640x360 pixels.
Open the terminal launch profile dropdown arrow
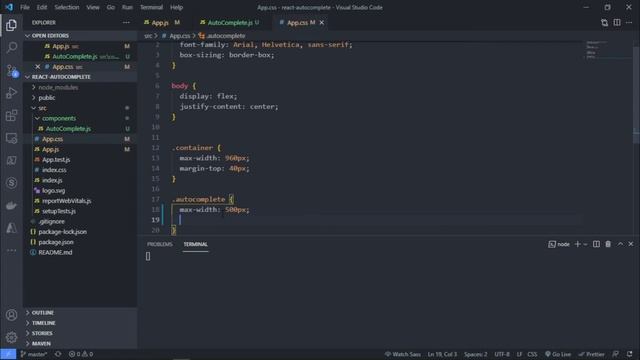[585, 244]
